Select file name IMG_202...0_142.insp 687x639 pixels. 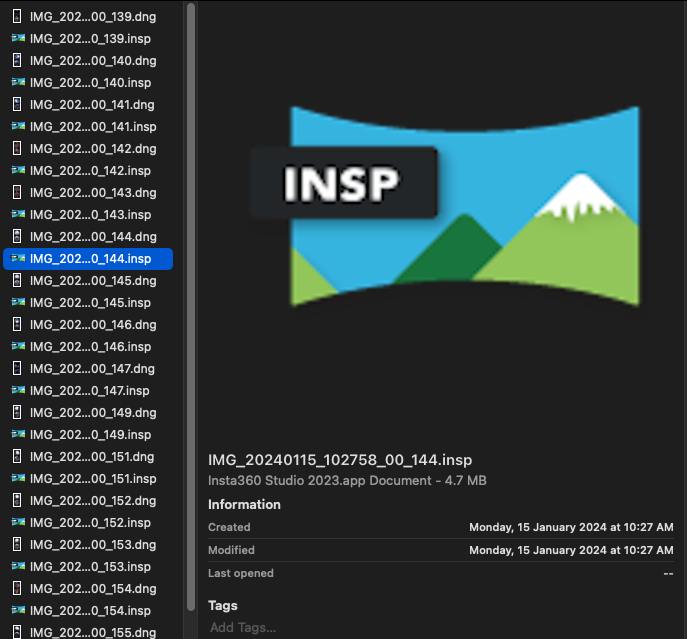click(90, 170)
